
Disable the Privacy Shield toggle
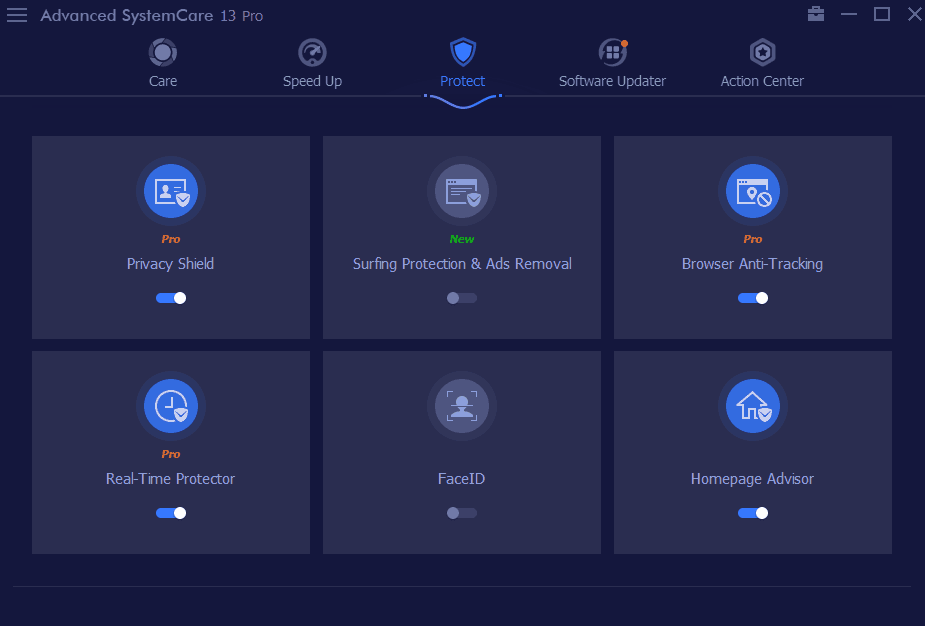click(171, 298)
